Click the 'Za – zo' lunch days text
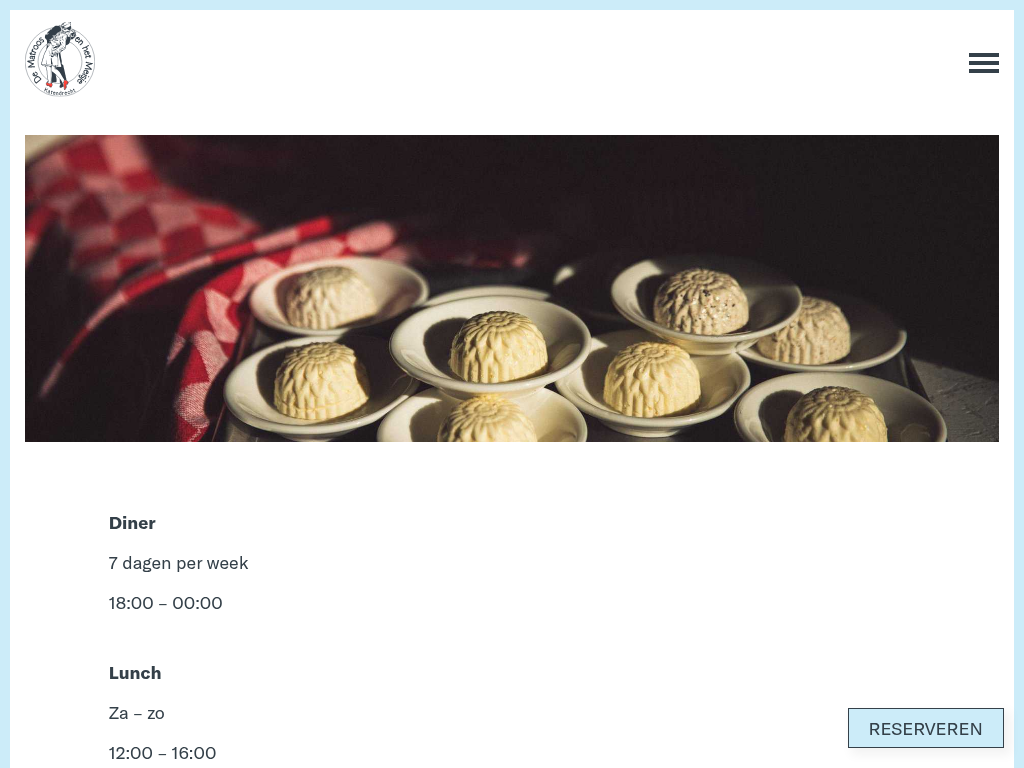The image size is (1024, 768). click(x=136, y=713)
